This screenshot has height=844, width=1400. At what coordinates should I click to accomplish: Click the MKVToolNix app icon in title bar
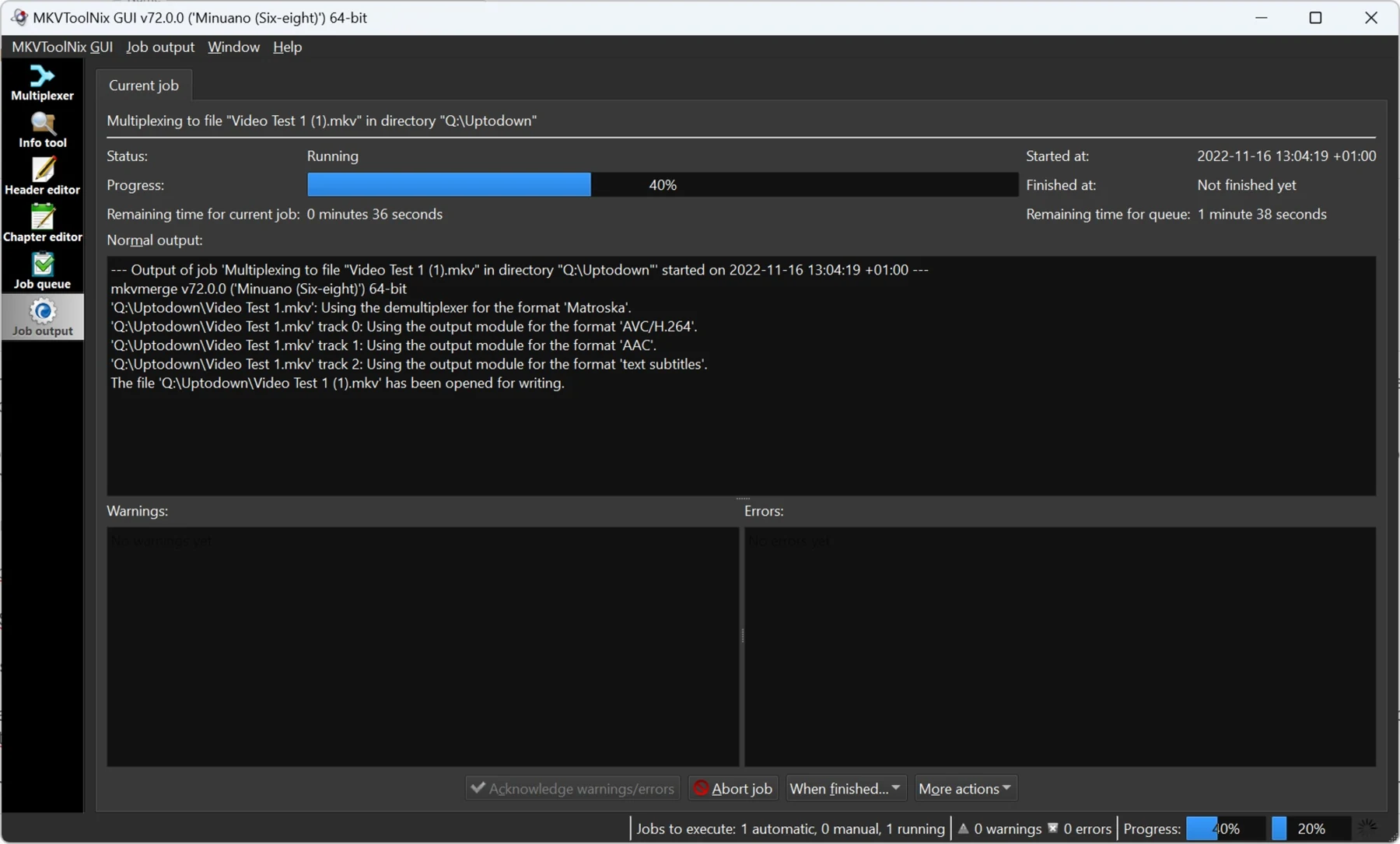(19, 17)
